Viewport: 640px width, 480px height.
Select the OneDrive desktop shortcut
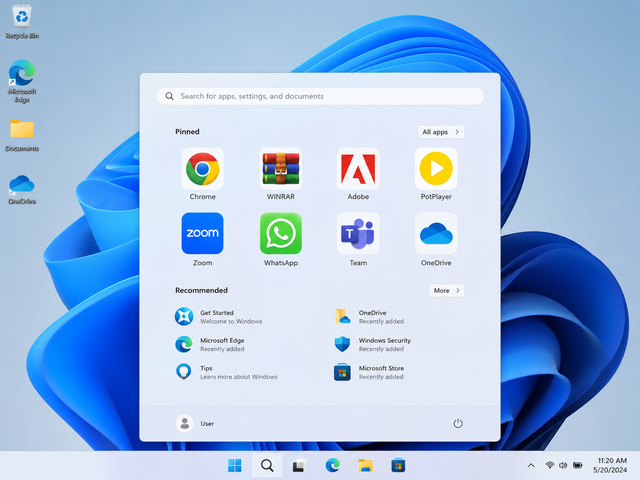22,190
